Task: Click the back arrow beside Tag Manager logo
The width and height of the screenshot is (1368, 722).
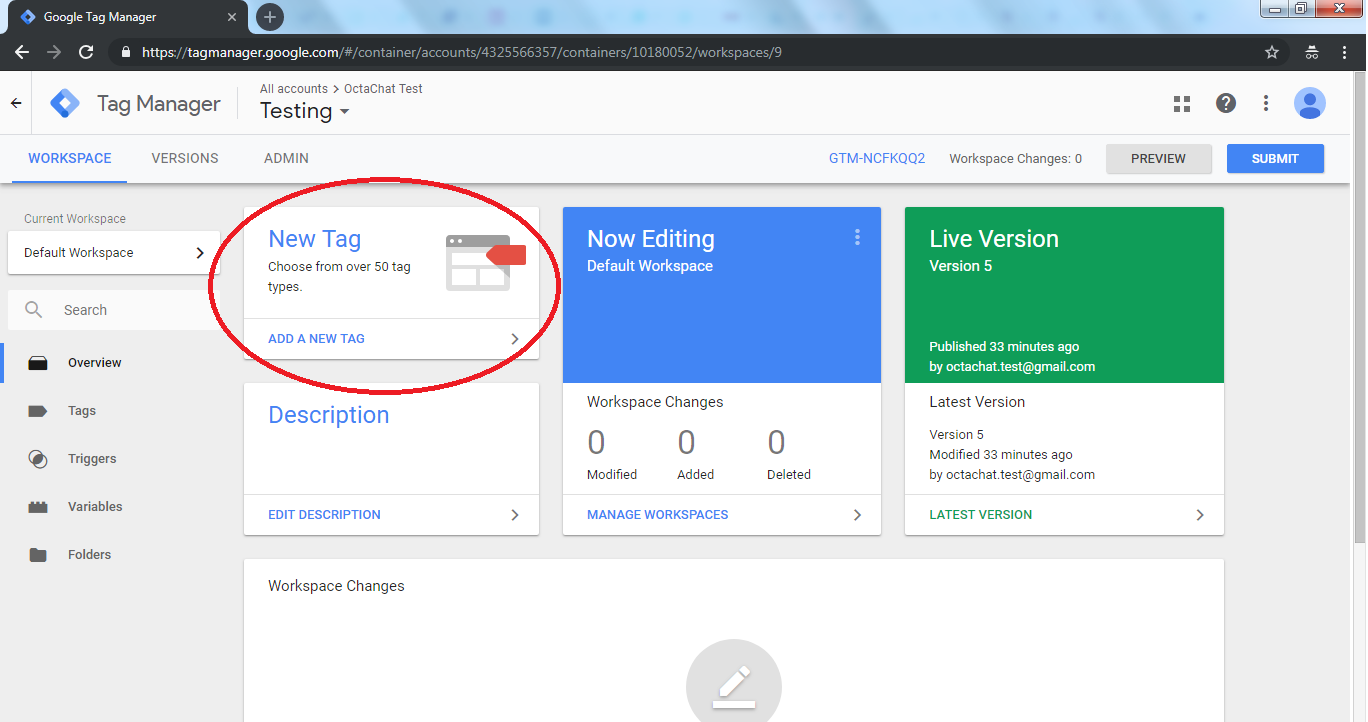Action: pyautogui.click(x=16, y=103)
